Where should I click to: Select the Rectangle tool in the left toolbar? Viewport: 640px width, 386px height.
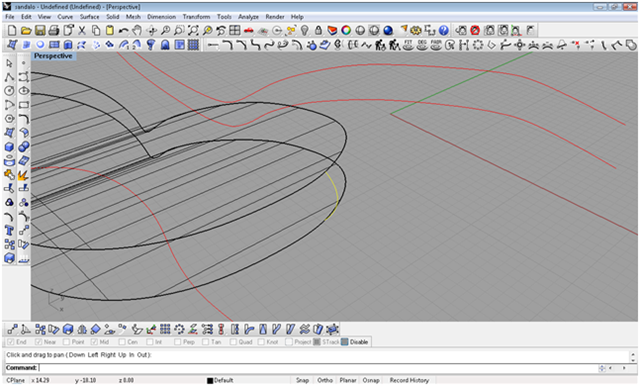(x=24, y=105)
